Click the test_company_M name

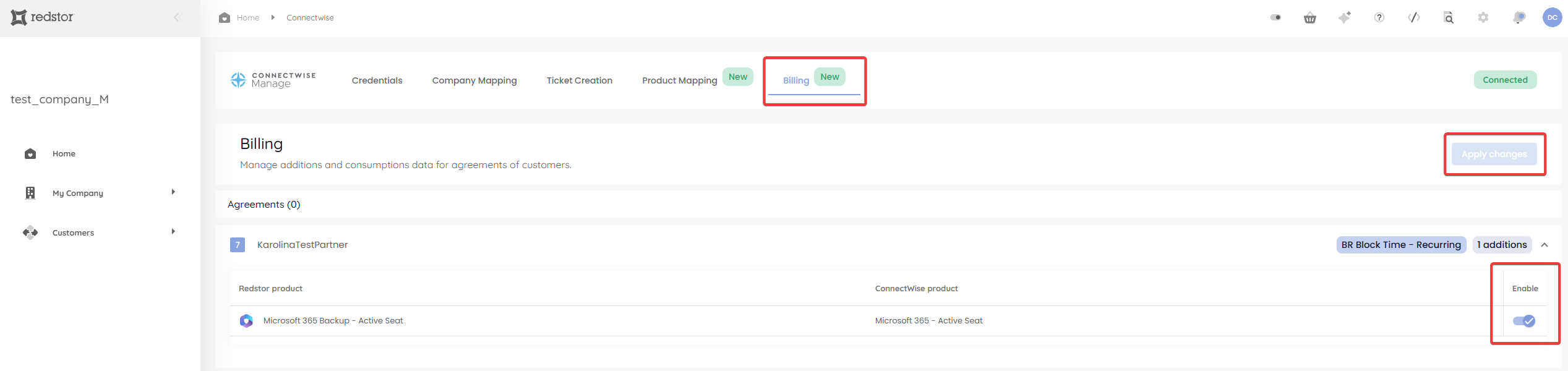(x=59, y=100)
